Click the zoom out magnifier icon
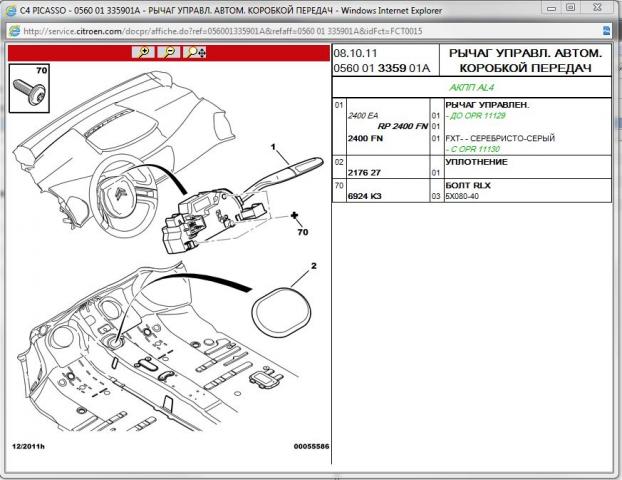Image resolution: width=622 pixels, height=480 pixels. coord(170,51)
